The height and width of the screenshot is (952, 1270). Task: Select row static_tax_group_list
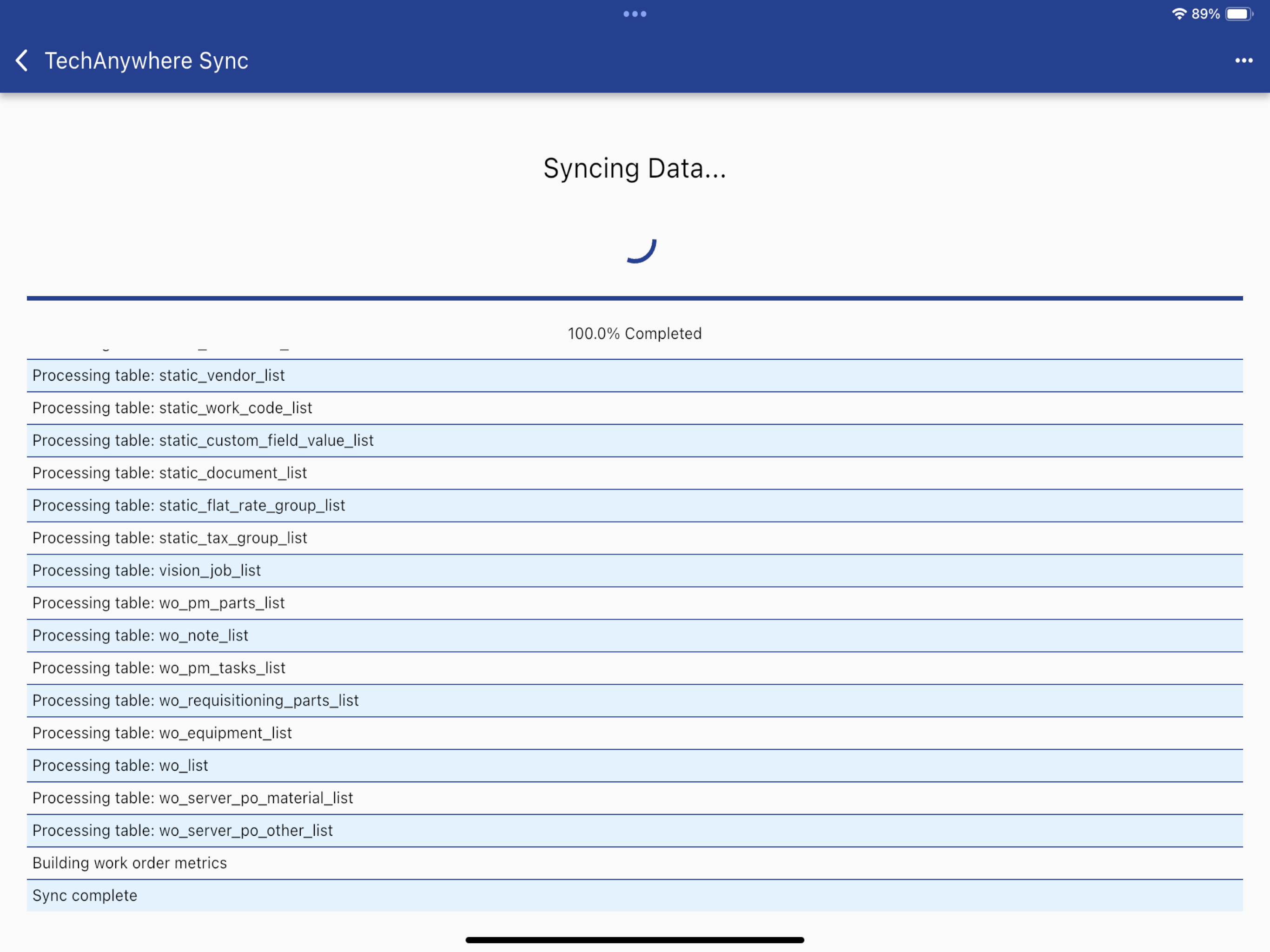click(x=635, y=538)
